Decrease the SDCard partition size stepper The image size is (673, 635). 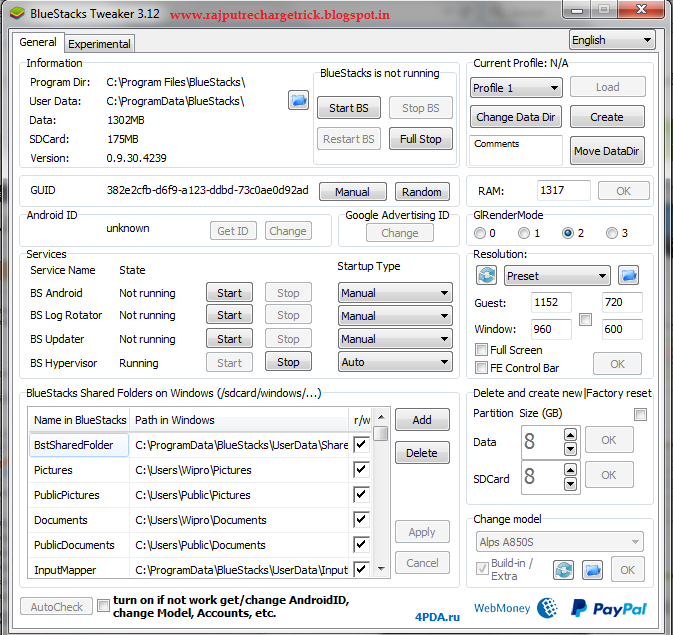(x=570, y=484)
